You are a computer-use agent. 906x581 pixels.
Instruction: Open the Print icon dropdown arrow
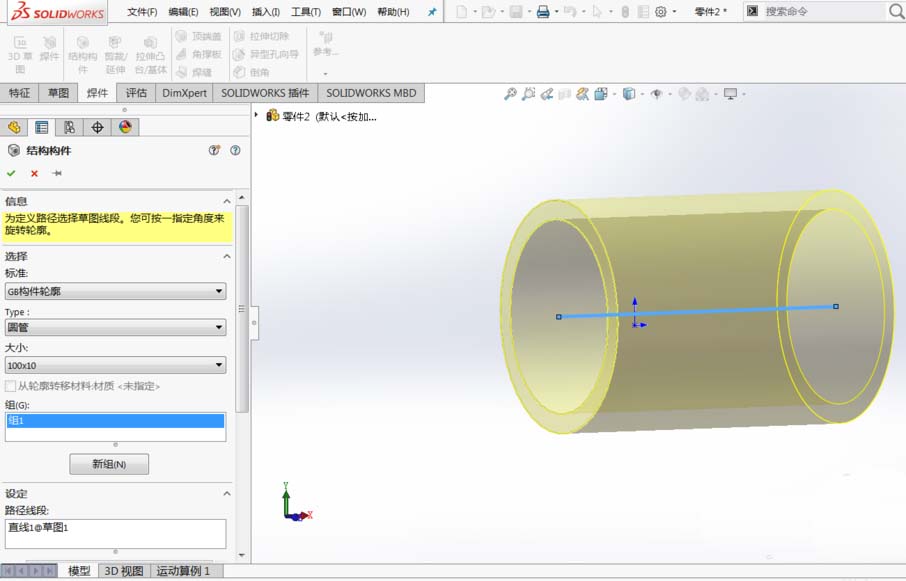(x=556, y=12)
